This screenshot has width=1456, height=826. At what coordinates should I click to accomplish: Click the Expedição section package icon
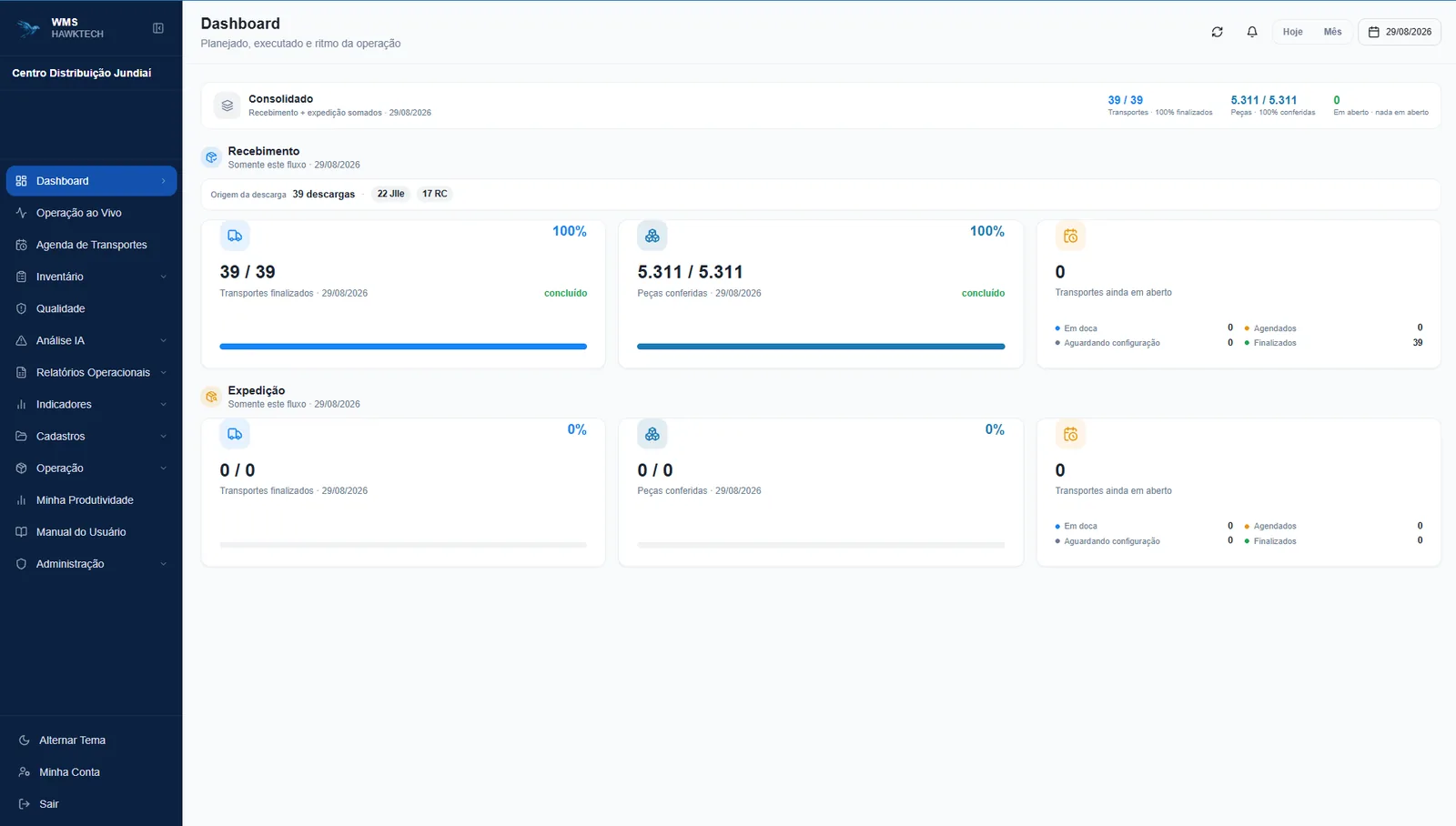(211, 397)
